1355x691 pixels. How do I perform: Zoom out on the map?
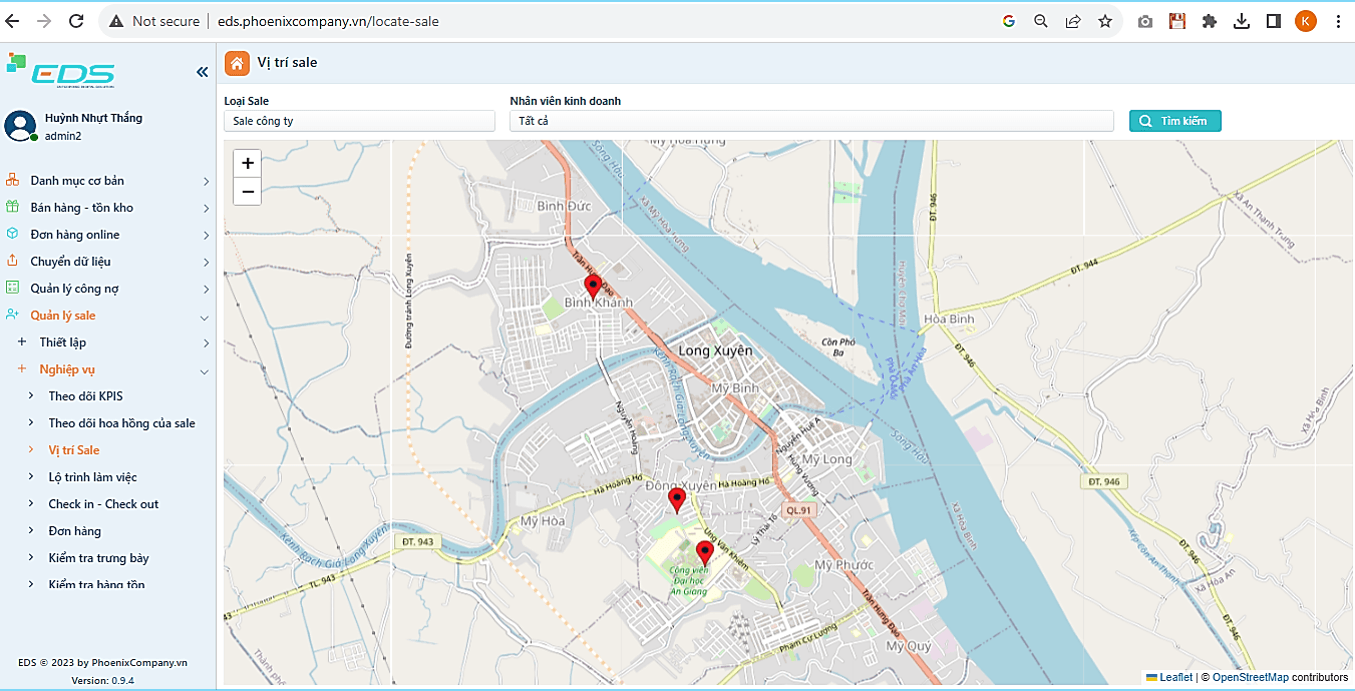tap(247, 191)
